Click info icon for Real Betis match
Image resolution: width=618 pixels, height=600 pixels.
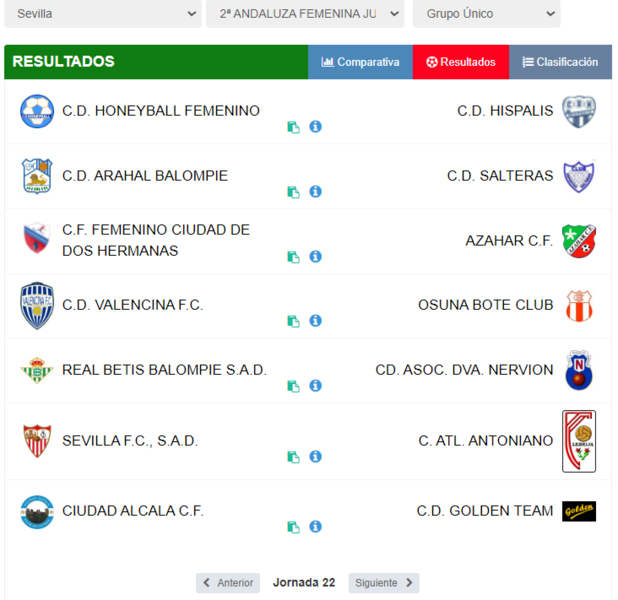315,385
